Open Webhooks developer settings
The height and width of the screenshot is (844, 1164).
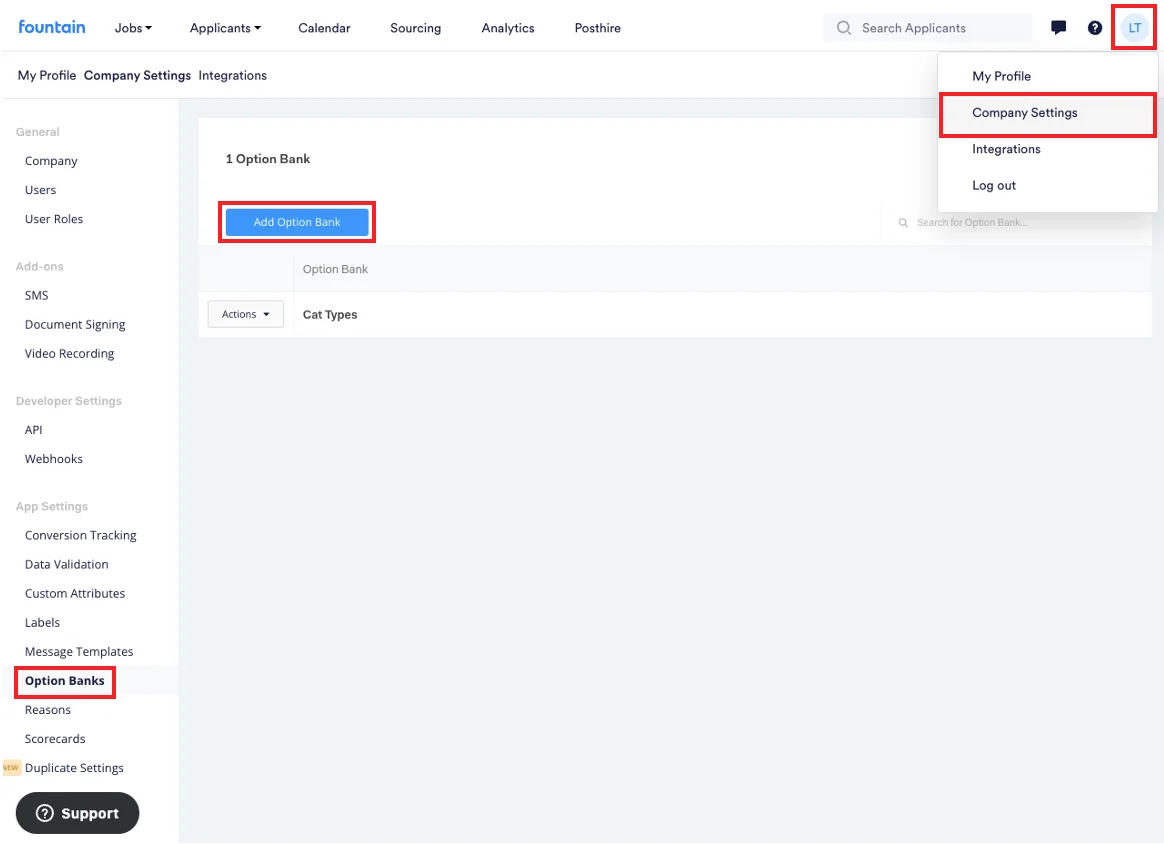[53, 459]
